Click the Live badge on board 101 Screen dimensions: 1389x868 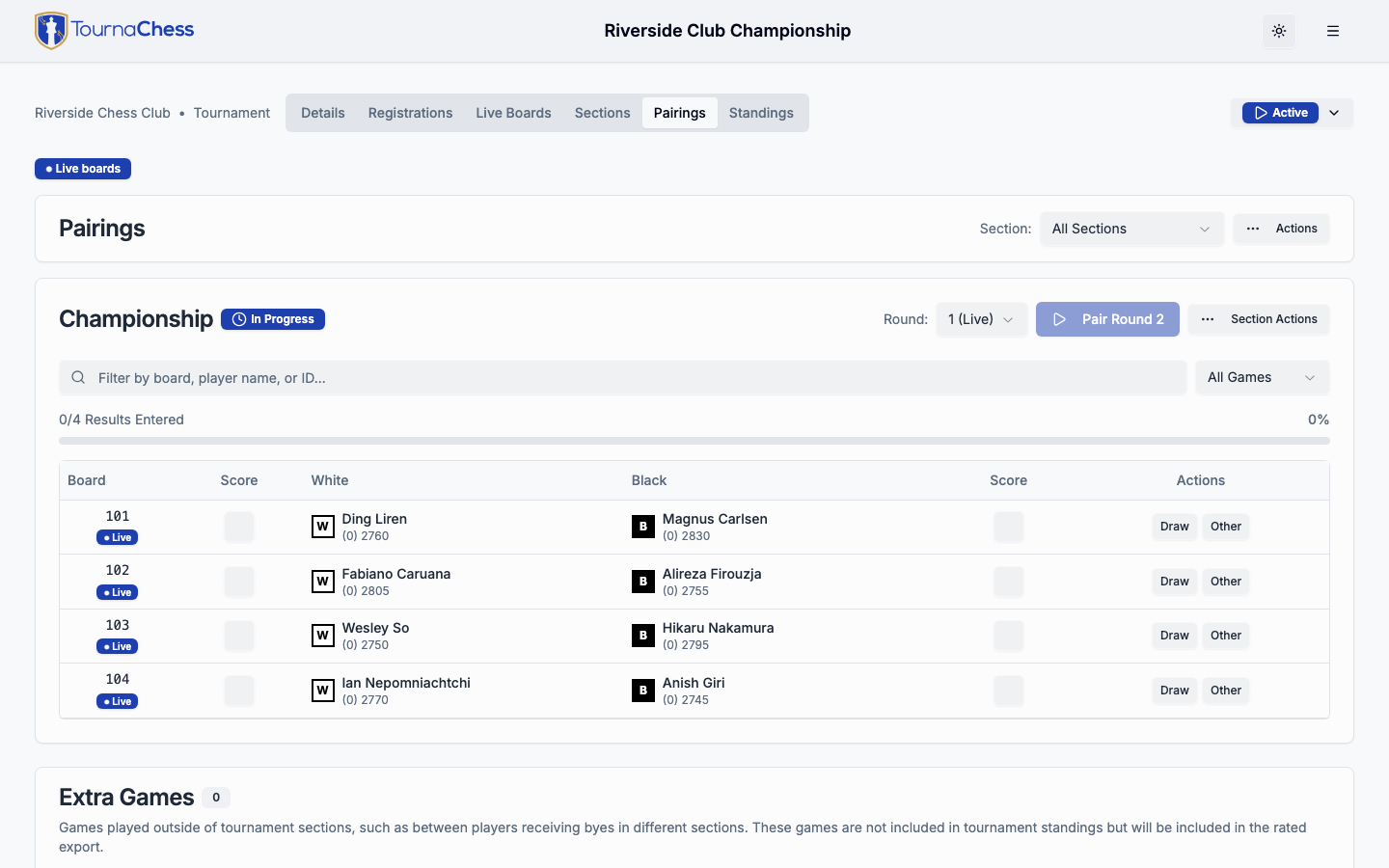(118, 538)
